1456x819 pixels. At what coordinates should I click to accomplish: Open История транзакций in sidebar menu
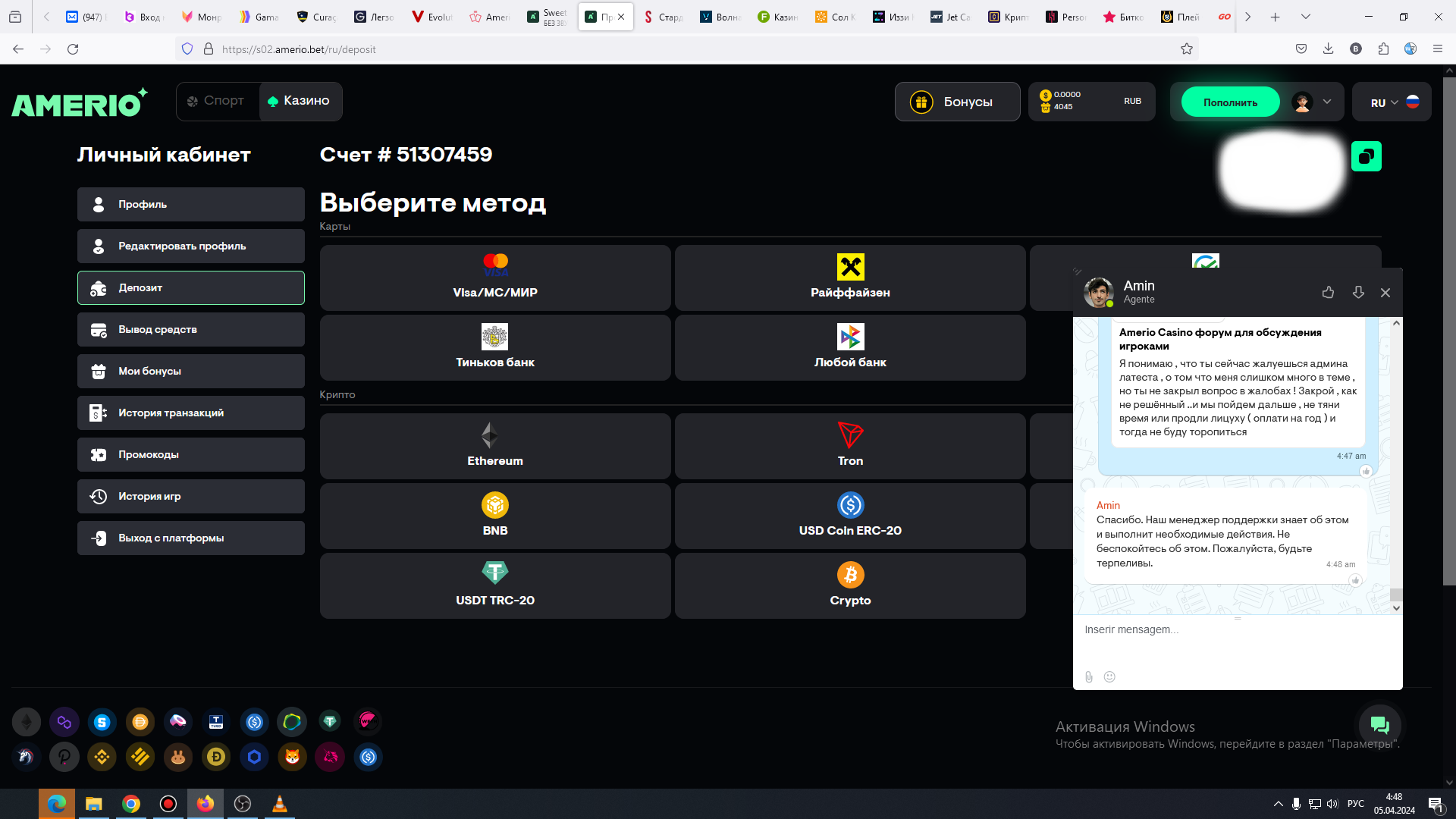[190, 413]
